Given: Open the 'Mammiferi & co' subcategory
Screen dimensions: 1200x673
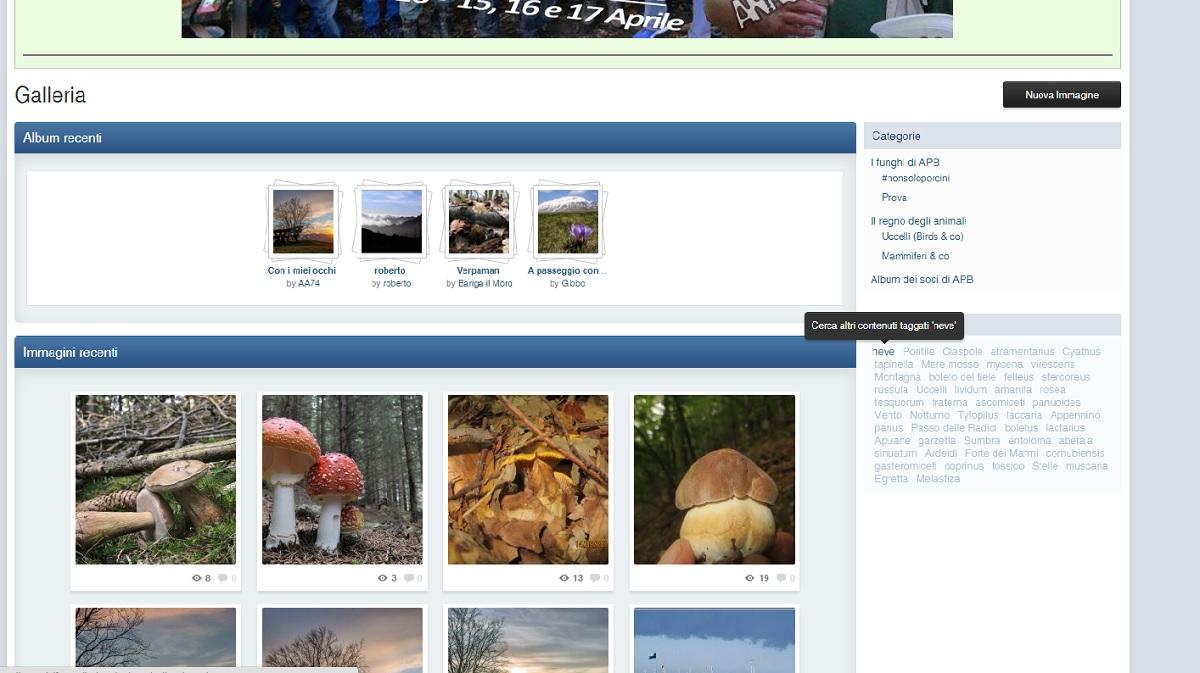Looking at the screenshot, I should (915, 256).
